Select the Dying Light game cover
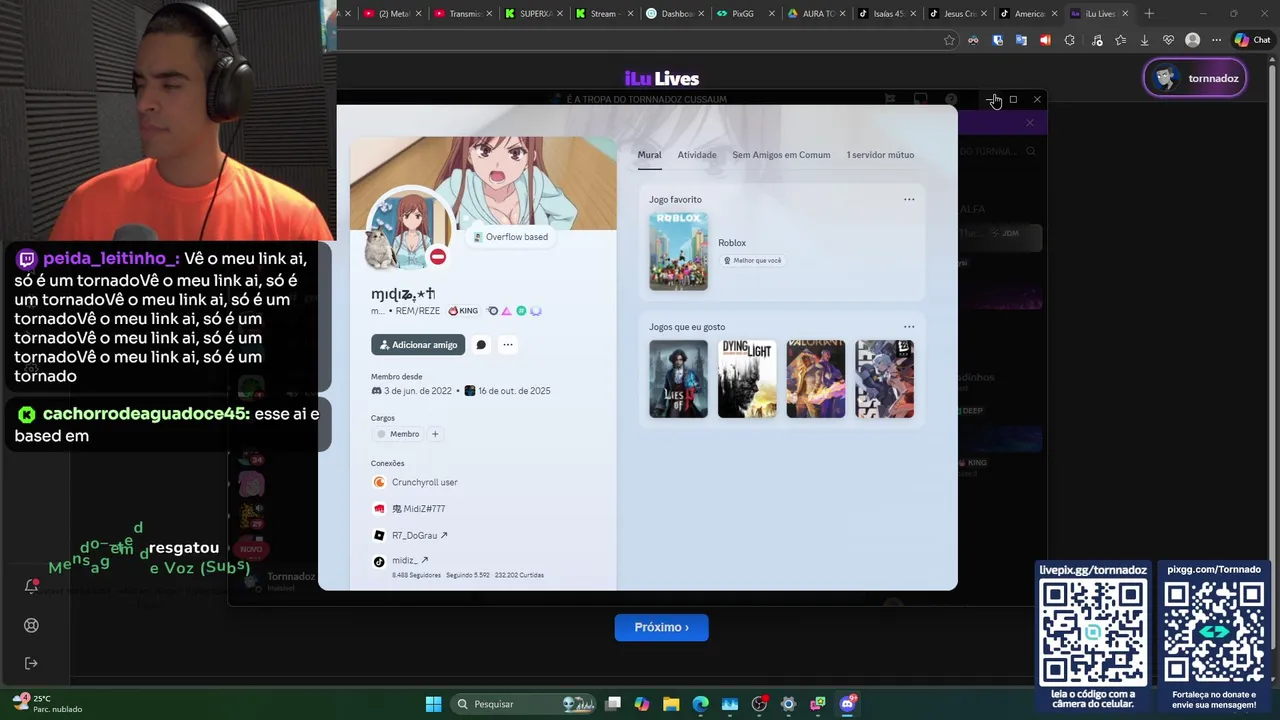This screenshot has width=1280, height=720. pyautogui.click(x=747, y=379)
